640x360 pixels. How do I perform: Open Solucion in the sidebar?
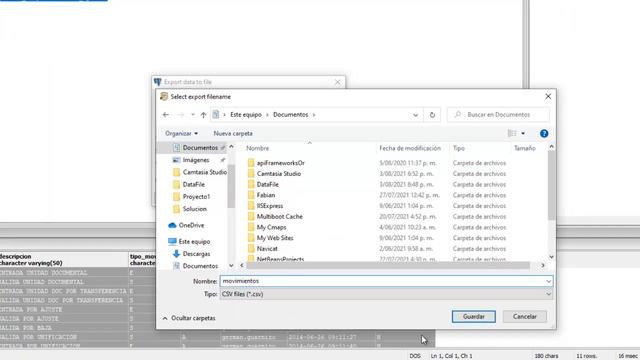[x=195, y=209]
